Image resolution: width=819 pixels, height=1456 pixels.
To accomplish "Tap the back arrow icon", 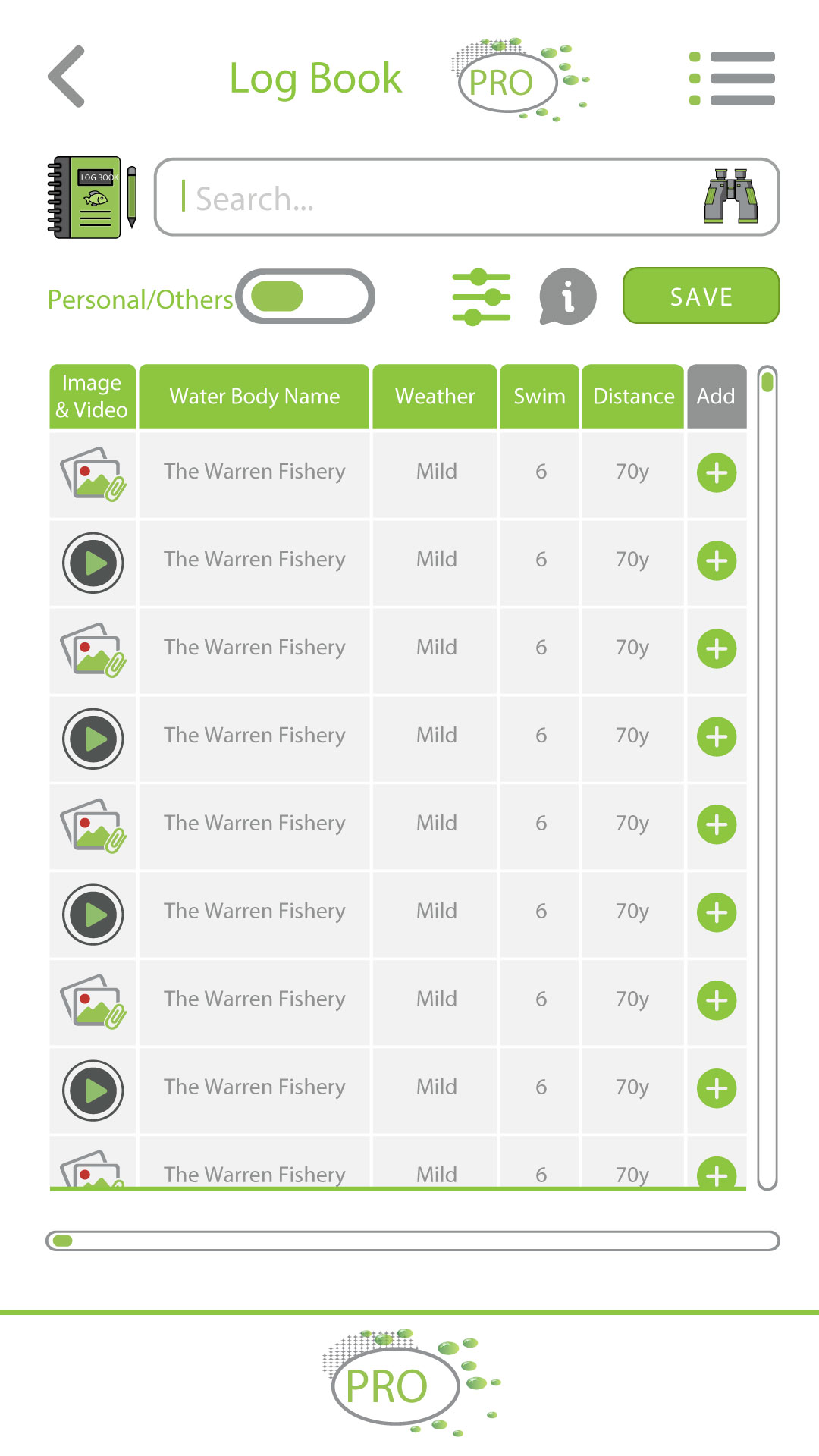I will (x=67, y=77).
